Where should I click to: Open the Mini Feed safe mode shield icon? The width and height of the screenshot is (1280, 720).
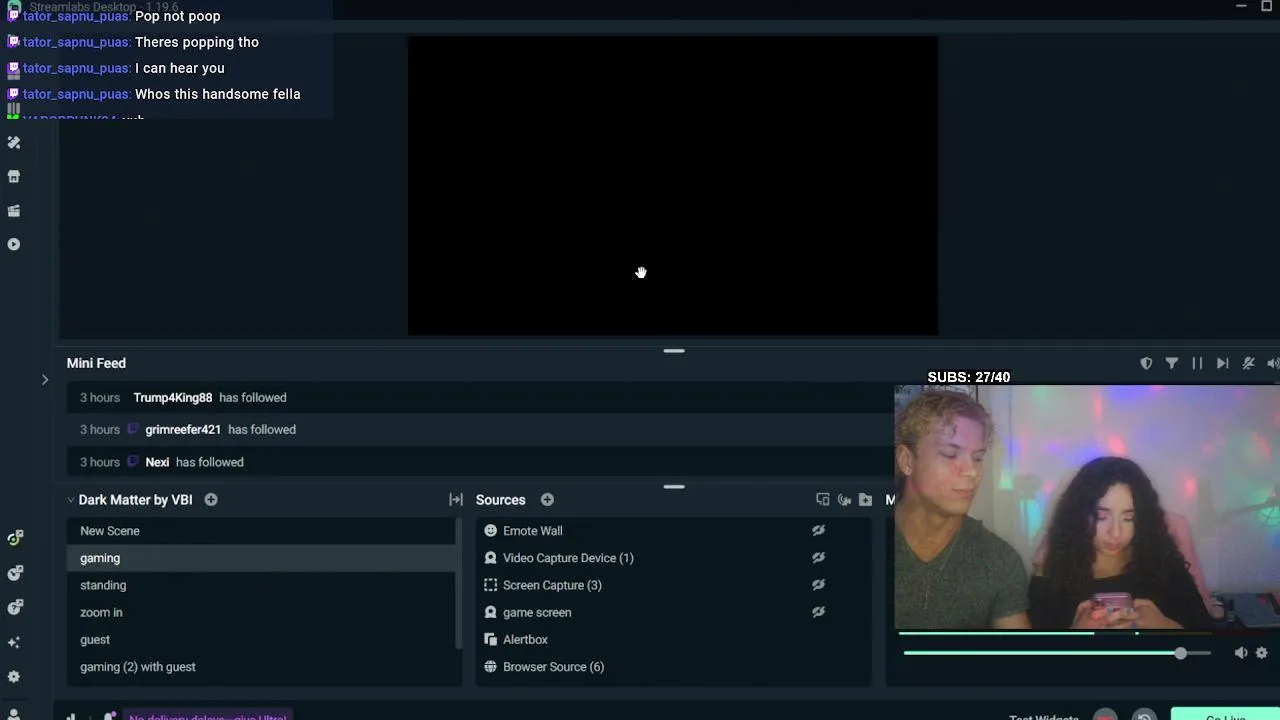[x=1146, y=363]
